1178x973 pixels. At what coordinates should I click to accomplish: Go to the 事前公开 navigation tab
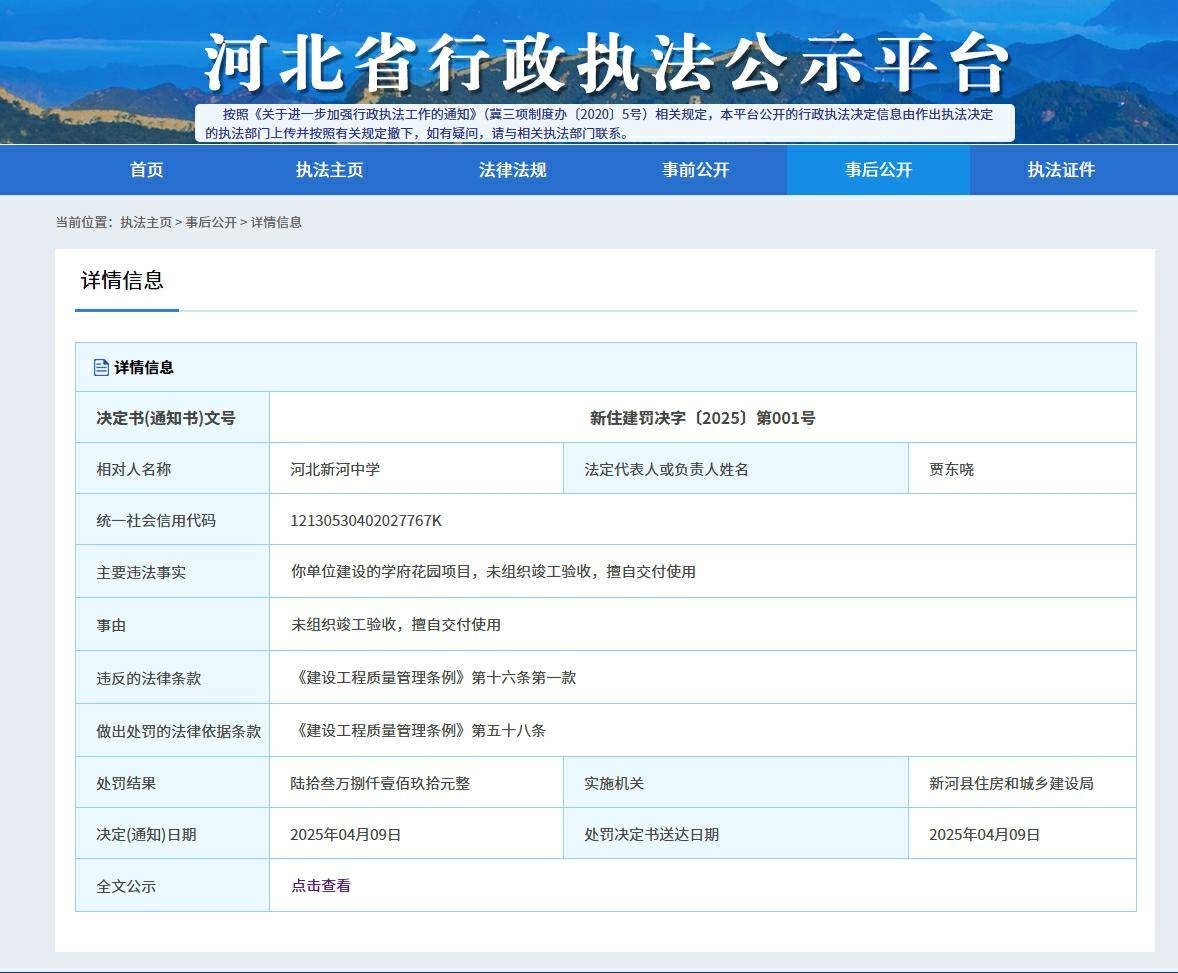pos(695,170)
